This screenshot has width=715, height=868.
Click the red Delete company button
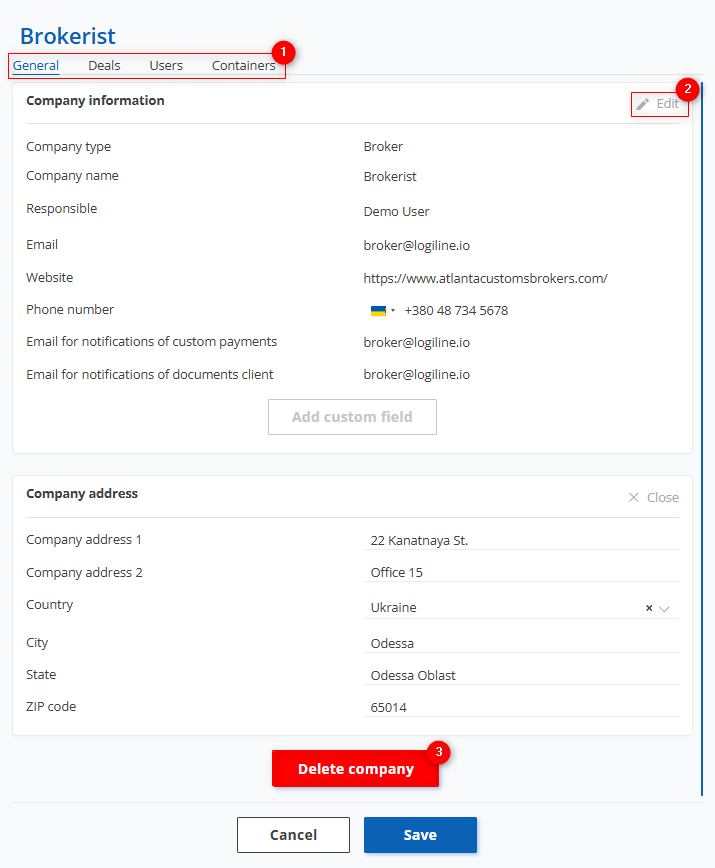pyautogui.click(x=355, y=768)
